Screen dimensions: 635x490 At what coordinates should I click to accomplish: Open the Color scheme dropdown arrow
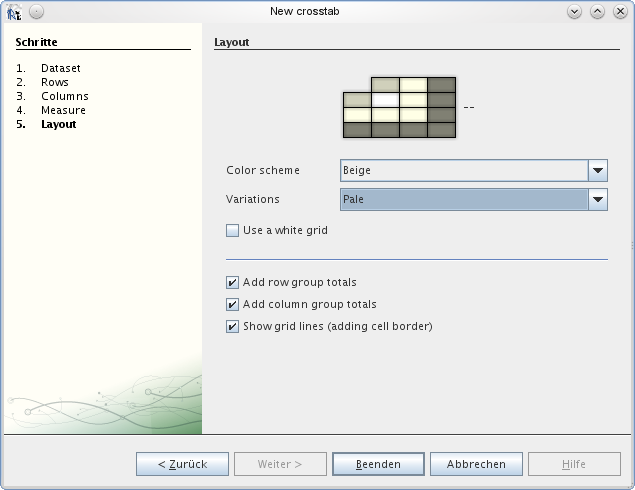[598, 170]
